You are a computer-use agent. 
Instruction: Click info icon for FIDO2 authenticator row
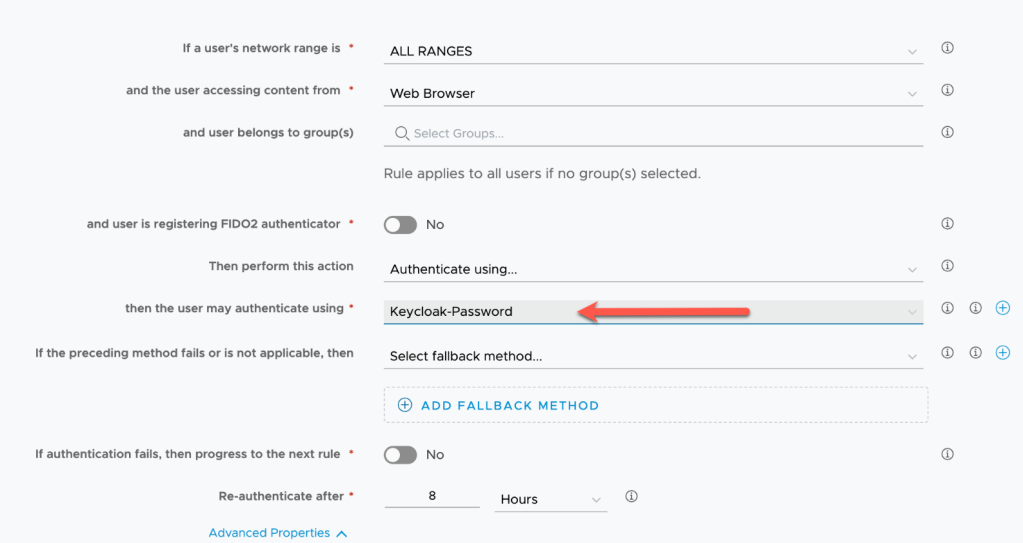pyautogui.click(x=947, y=224)
